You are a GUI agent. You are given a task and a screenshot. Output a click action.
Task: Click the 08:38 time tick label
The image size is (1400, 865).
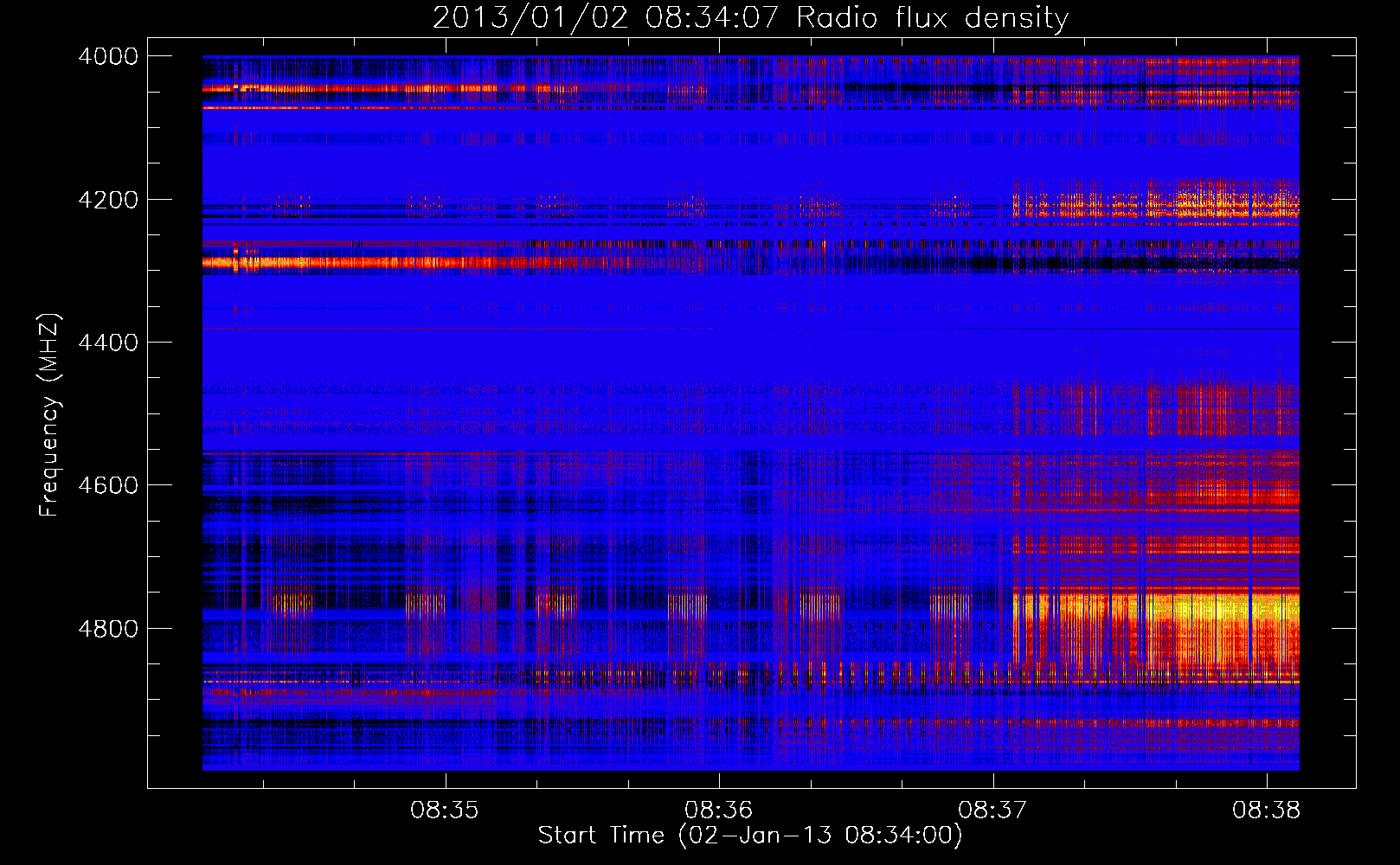coord(1267,811)
